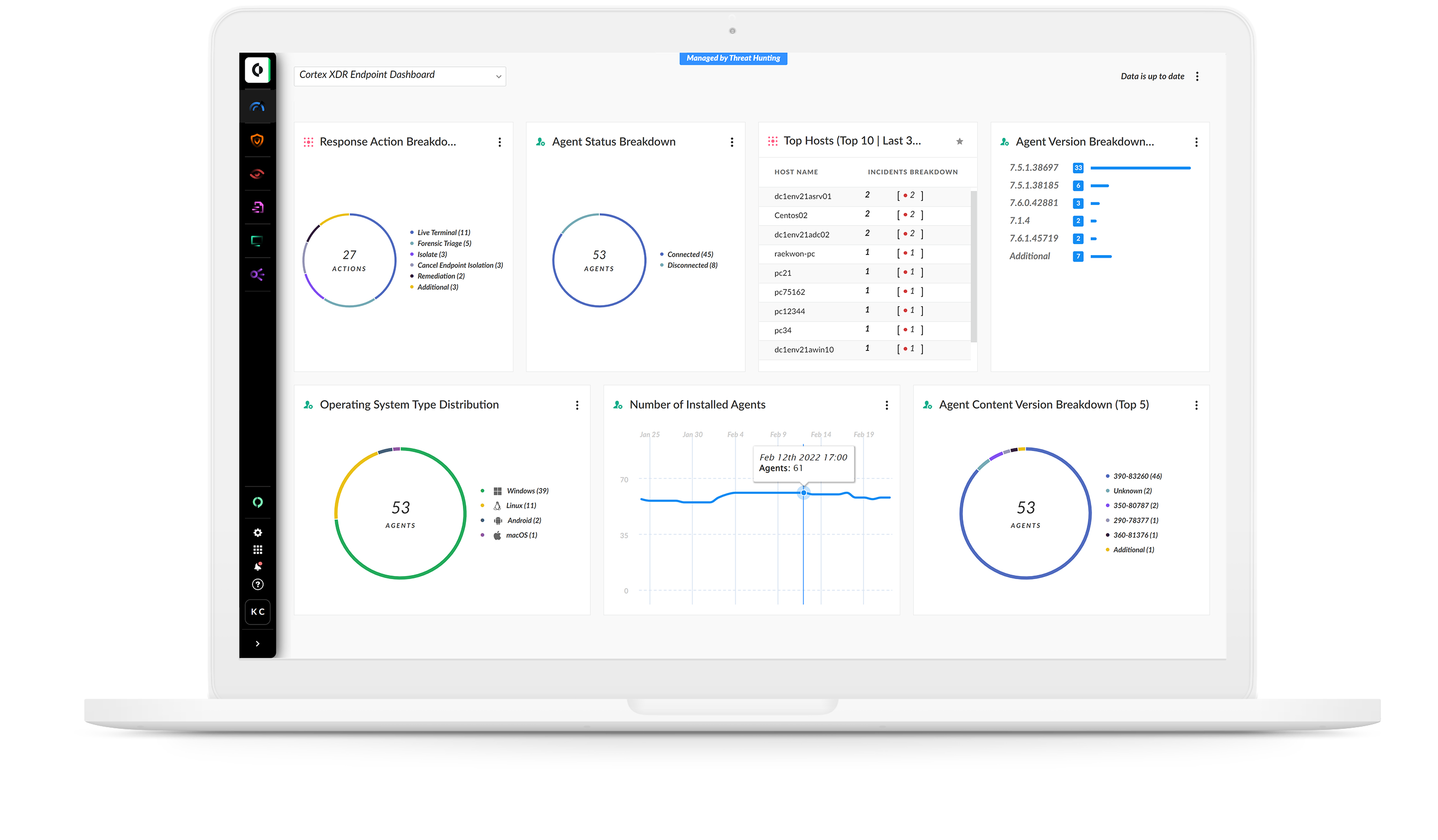Select the eye investigation icon in the sidebar

point(257,174)
